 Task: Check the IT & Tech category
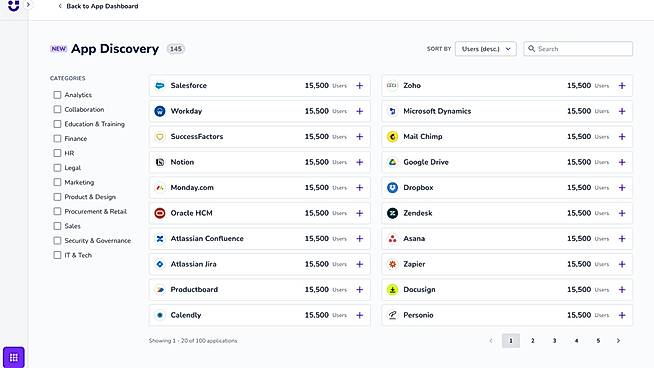tap(57, 255)
